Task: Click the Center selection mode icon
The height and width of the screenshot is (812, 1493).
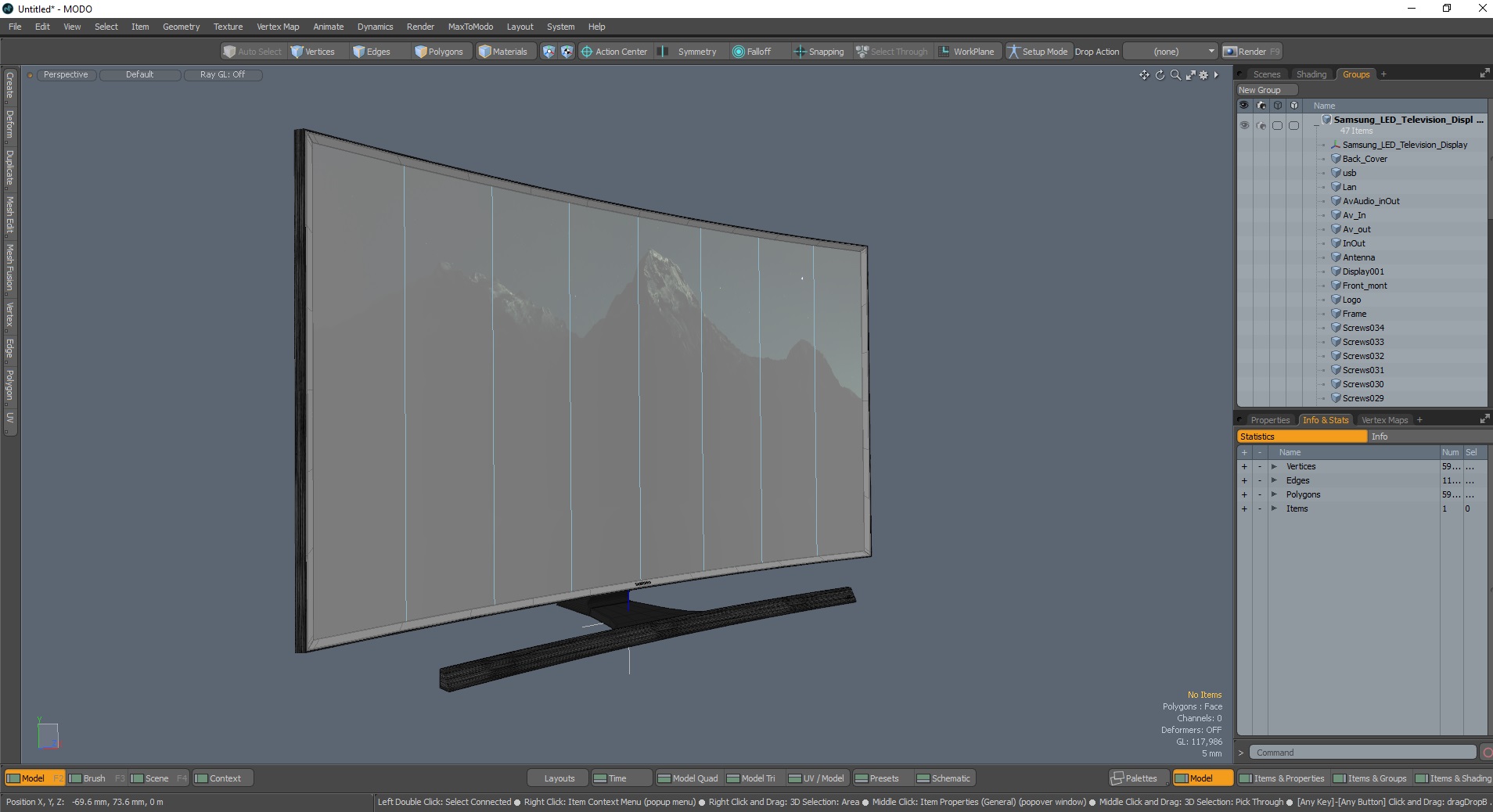Action: click(x=567, y=52)
